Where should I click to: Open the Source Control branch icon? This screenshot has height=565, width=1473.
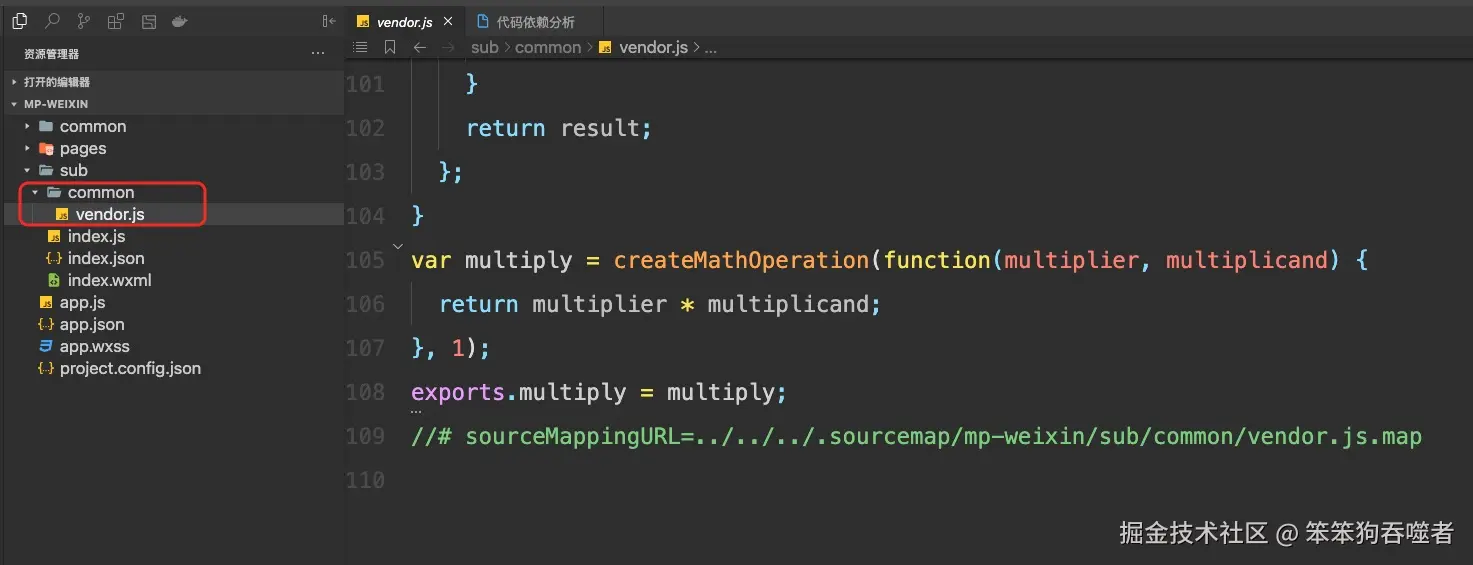tap(84, 21)
